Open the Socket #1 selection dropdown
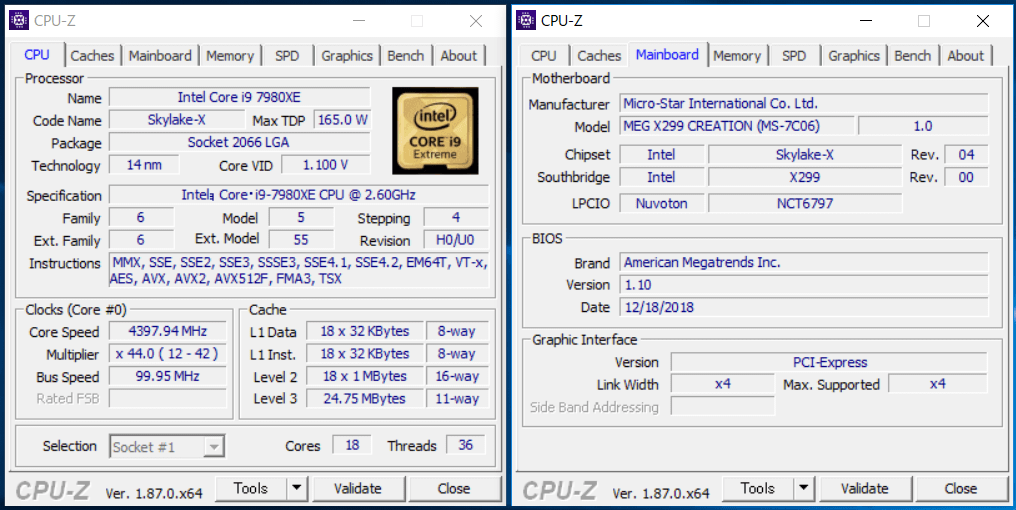The width and height of the screenshot is (1016, 510). tap(167, 446)
